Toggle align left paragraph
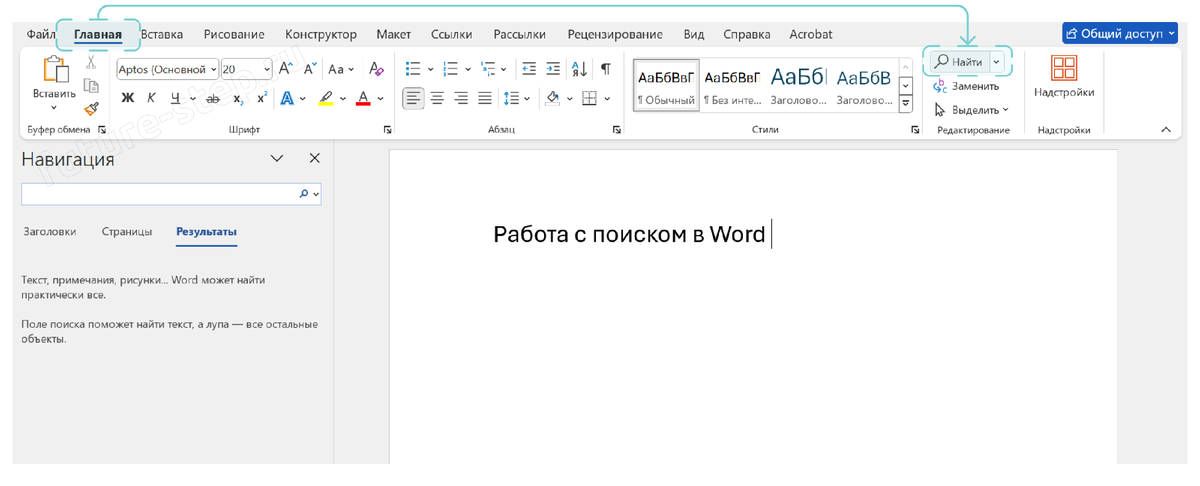 (x=413, y=98)
